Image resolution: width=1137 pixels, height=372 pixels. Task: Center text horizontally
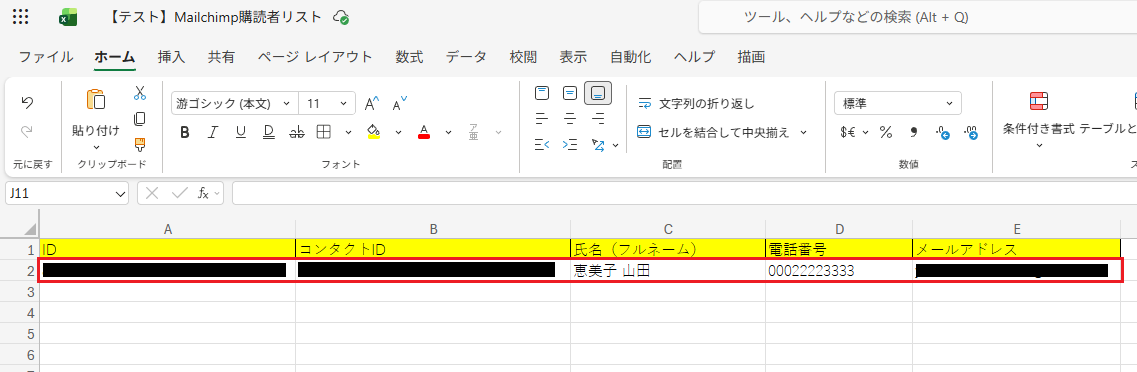coord(570,118)
